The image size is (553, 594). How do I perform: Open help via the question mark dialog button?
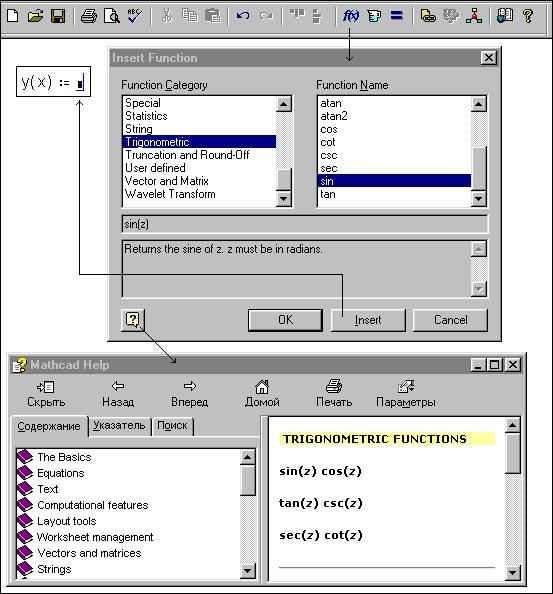pyautogui.click(x=133, y=320)
